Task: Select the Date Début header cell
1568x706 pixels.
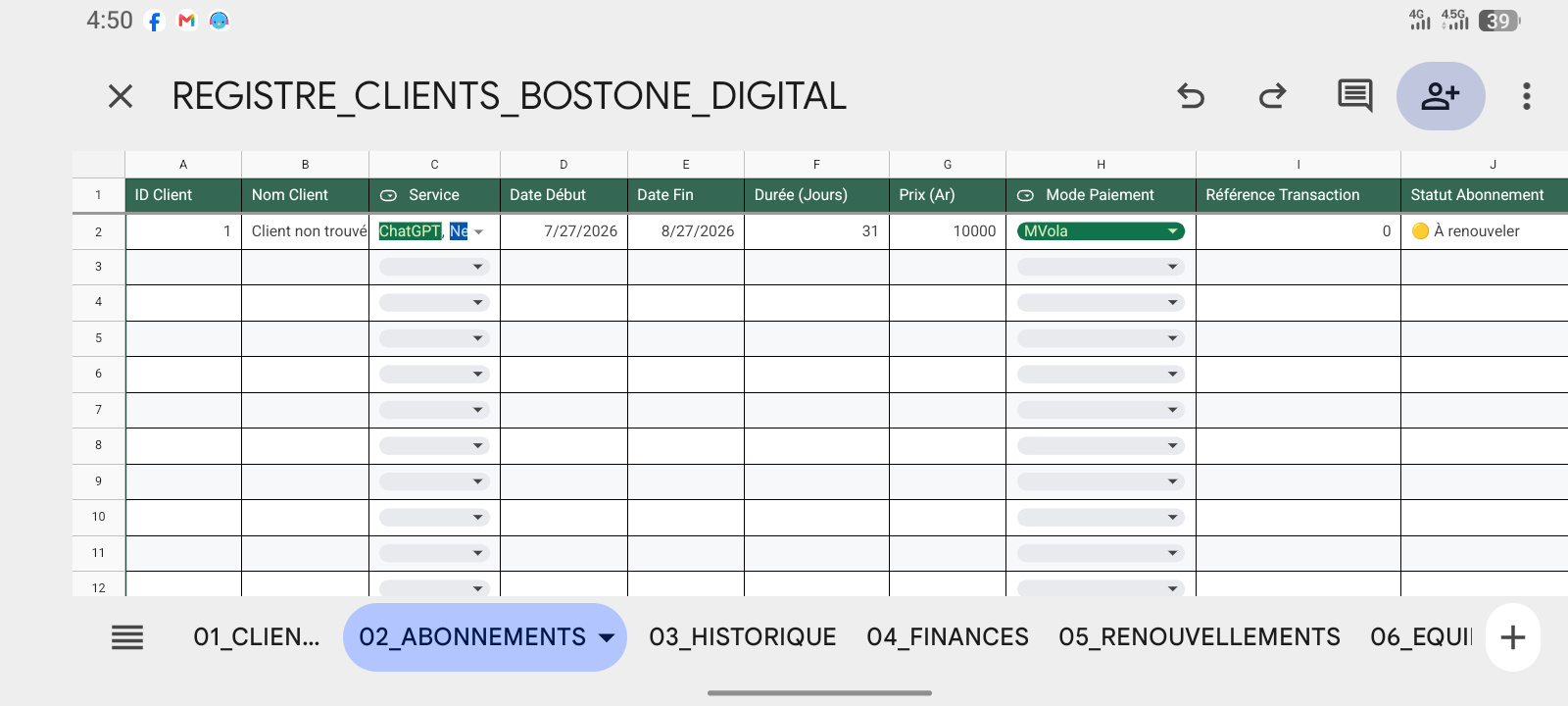Action: pyautogui.click(x=563, y=195)
